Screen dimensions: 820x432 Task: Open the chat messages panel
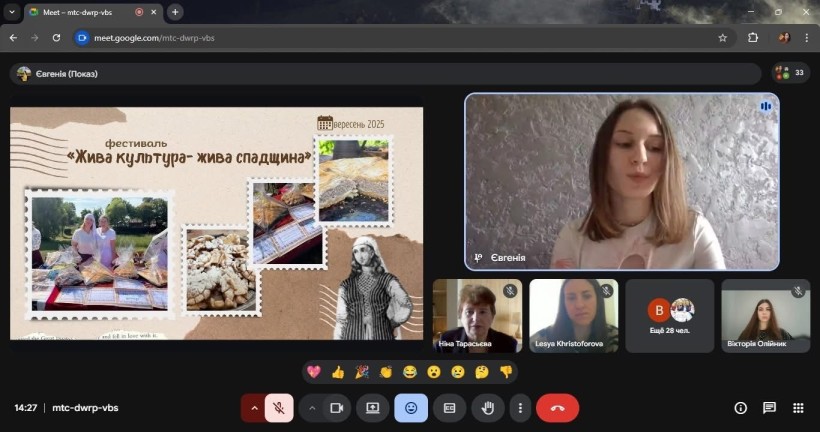[769, 408]
